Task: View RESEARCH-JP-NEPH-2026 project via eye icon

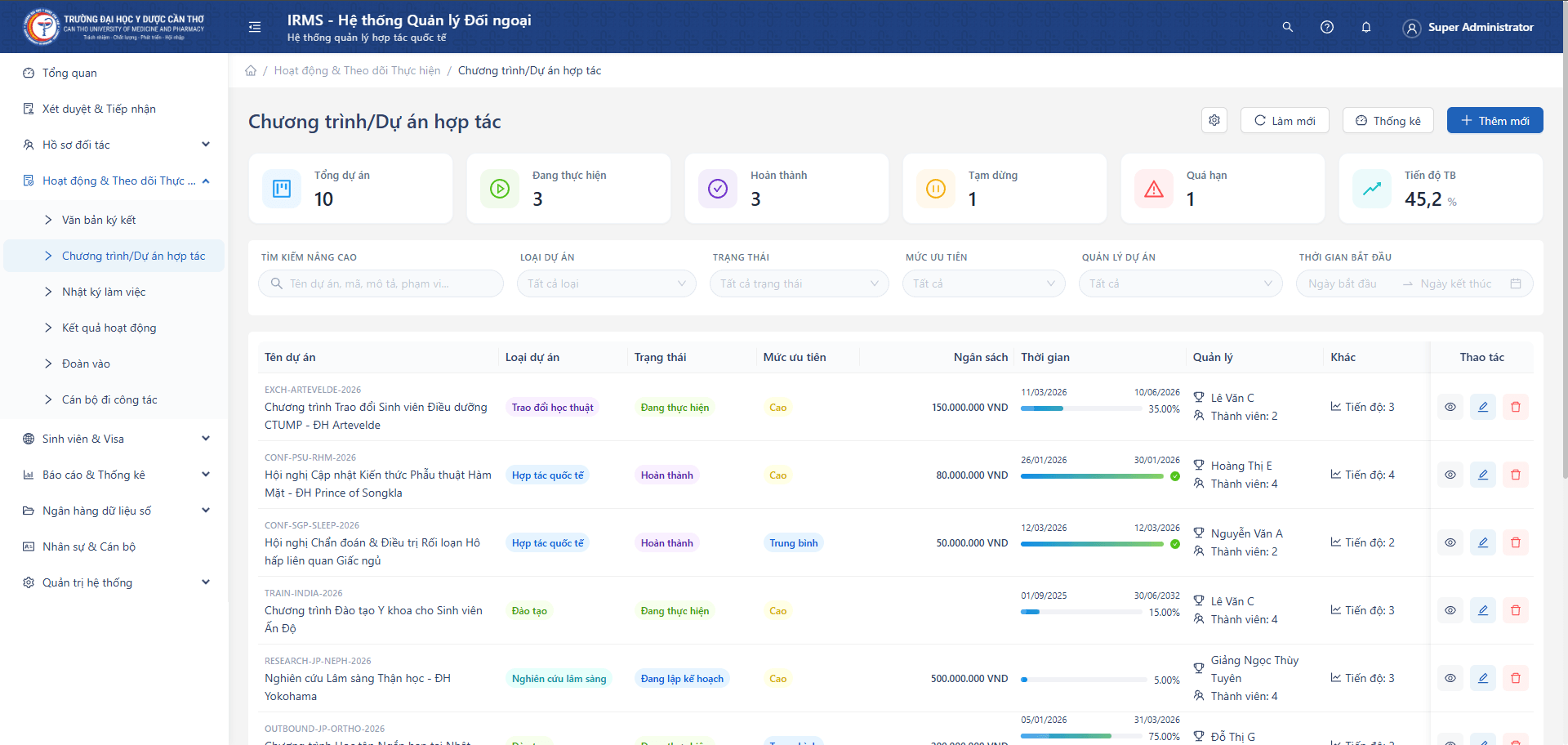Action: (x=1450, y=678)
